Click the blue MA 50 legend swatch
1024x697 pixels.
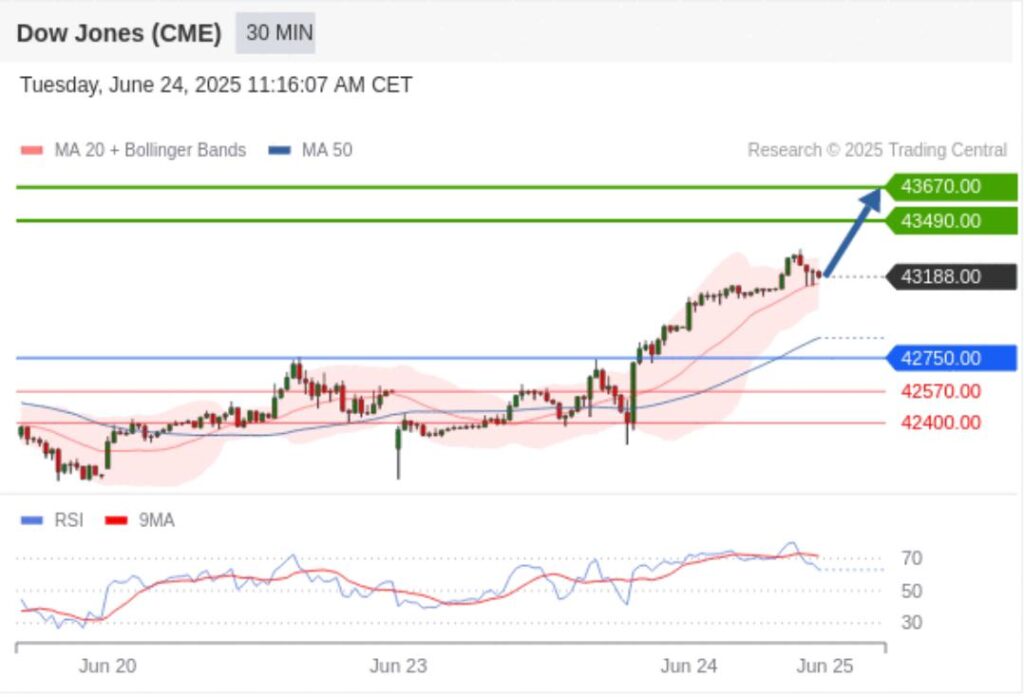pos(280,151)
